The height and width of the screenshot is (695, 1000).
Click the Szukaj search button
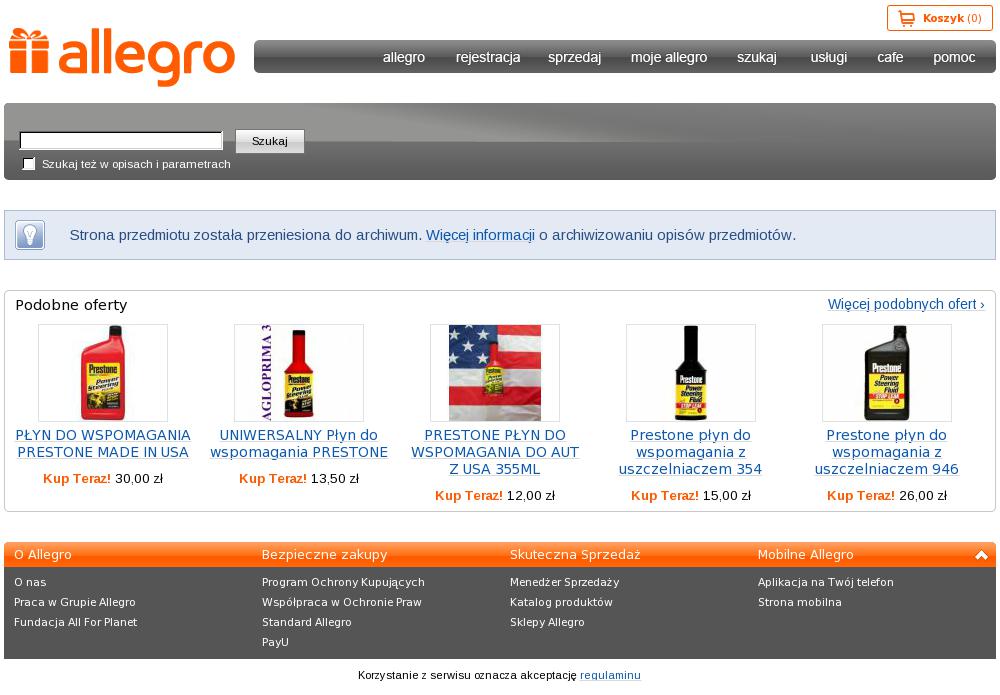click(x=270, y=141)
